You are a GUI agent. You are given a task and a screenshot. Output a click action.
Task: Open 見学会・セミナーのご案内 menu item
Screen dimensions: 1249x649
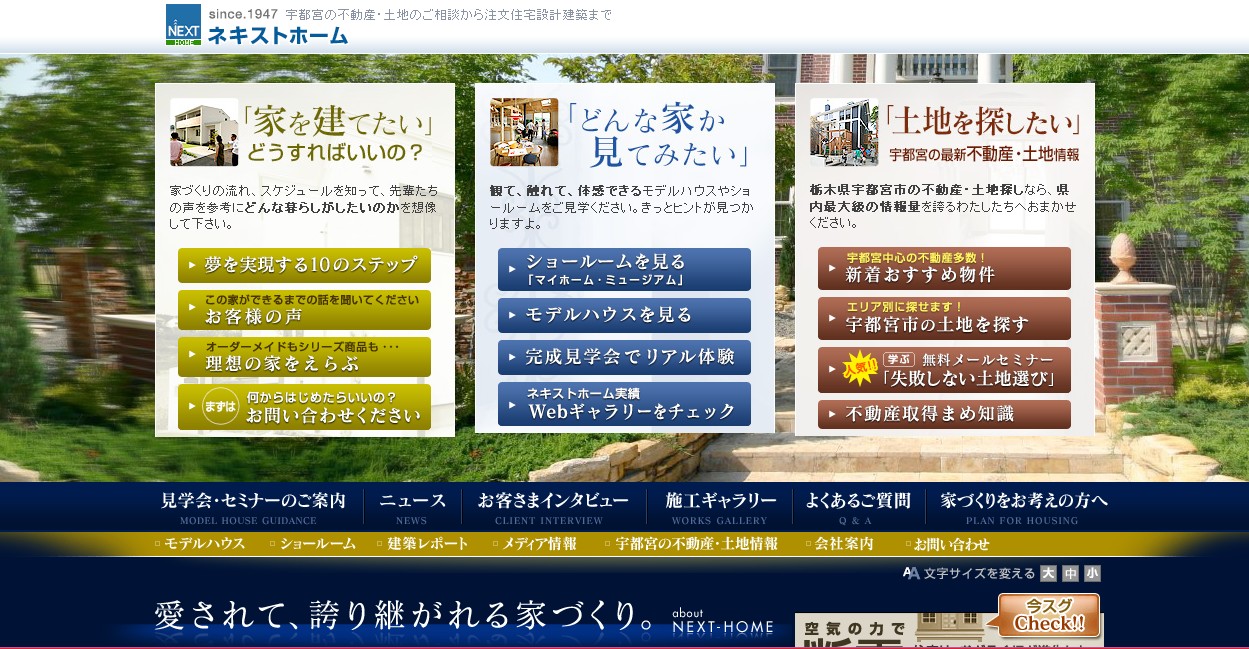[x=253, y=507]
